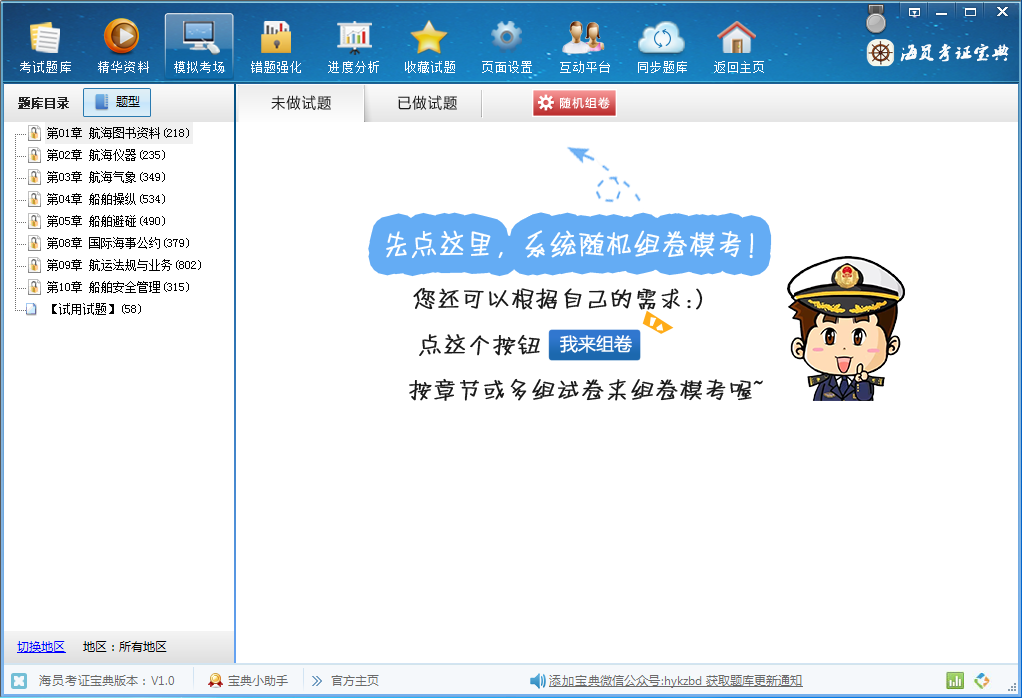
Task: Return home via 返回主页 icon
Action: [738, 47]
